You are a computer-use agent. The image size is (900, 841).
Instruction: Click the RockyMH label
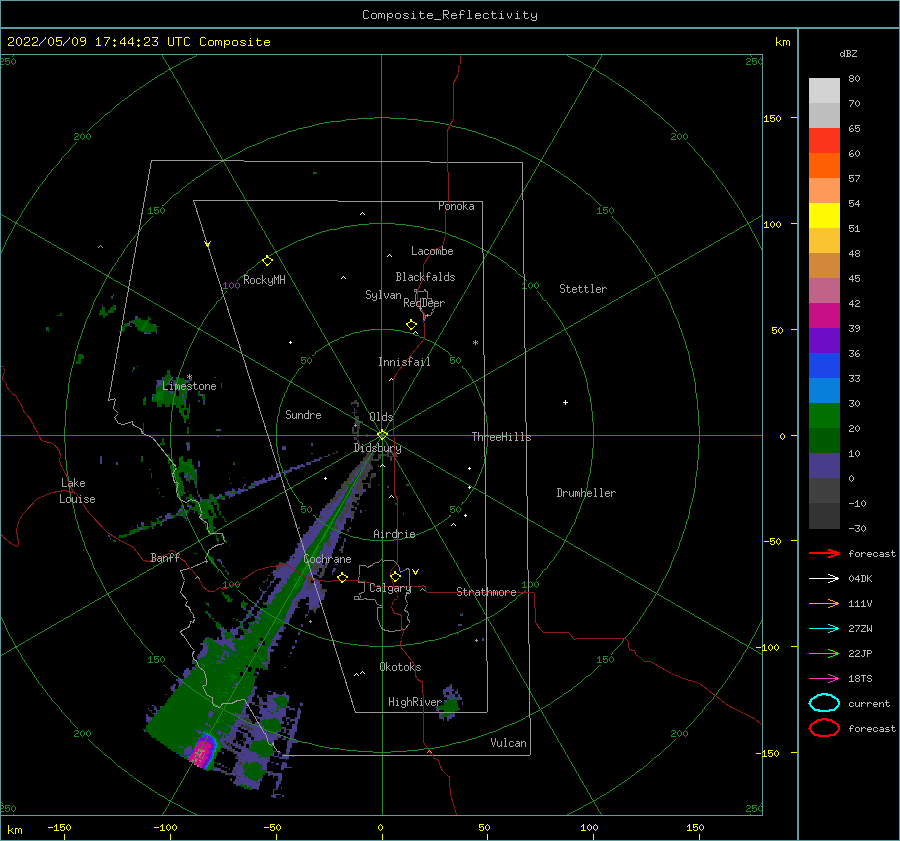coord(264,280)
